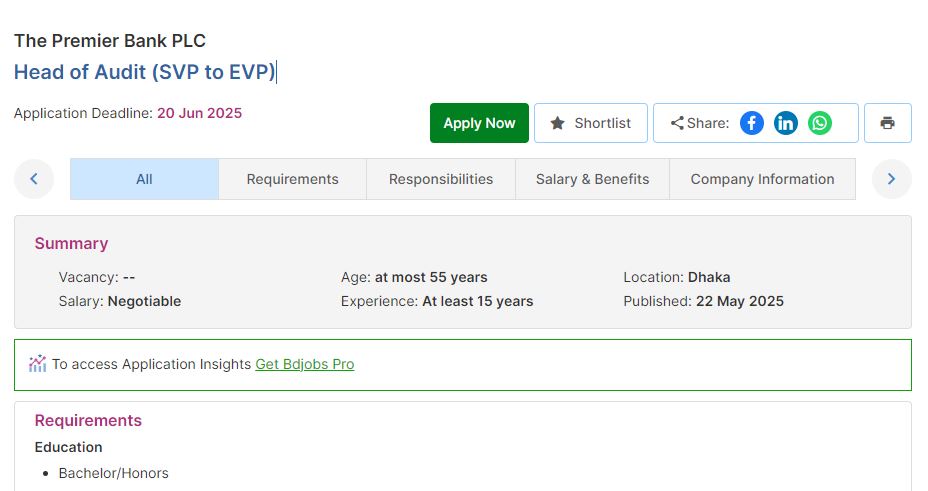This screenshot has height=491, width=928.
Task: Share job through WhatsApp icon
Action: click(820, 123)
